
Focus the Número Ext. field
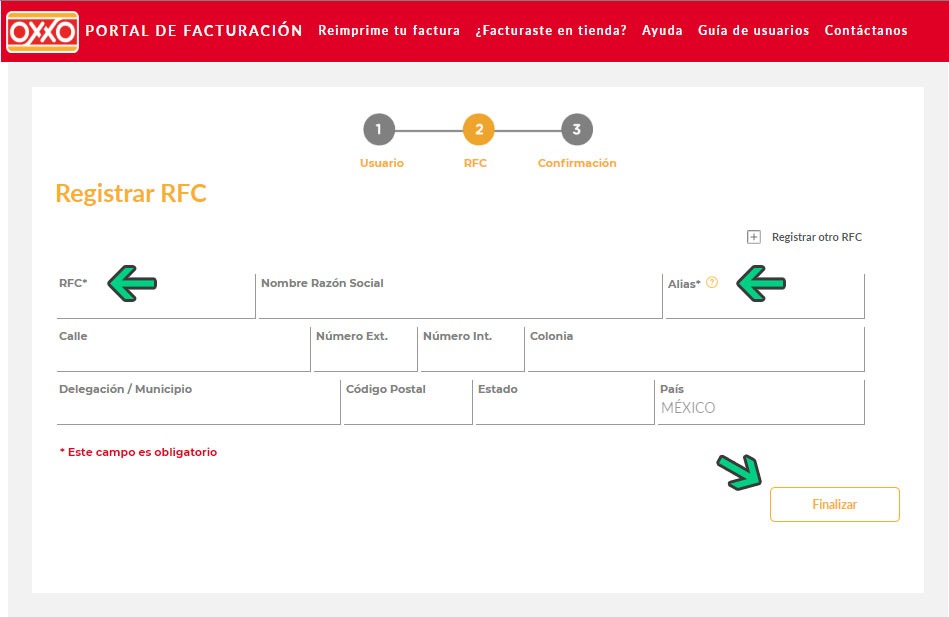(366, 349)
